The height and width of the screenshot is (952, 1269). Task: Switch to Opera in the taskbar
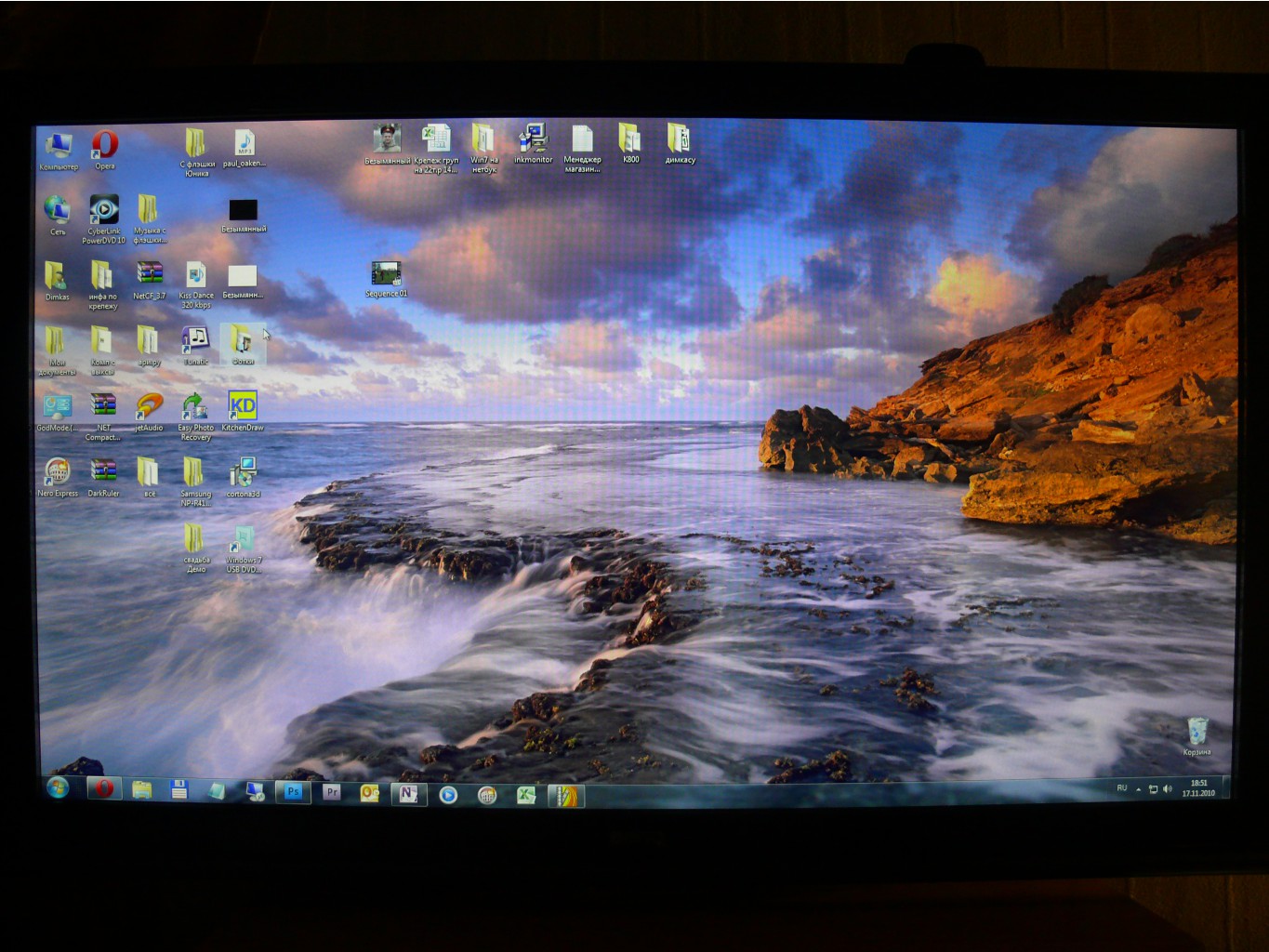pyautogui.click(x=104, y=788)
